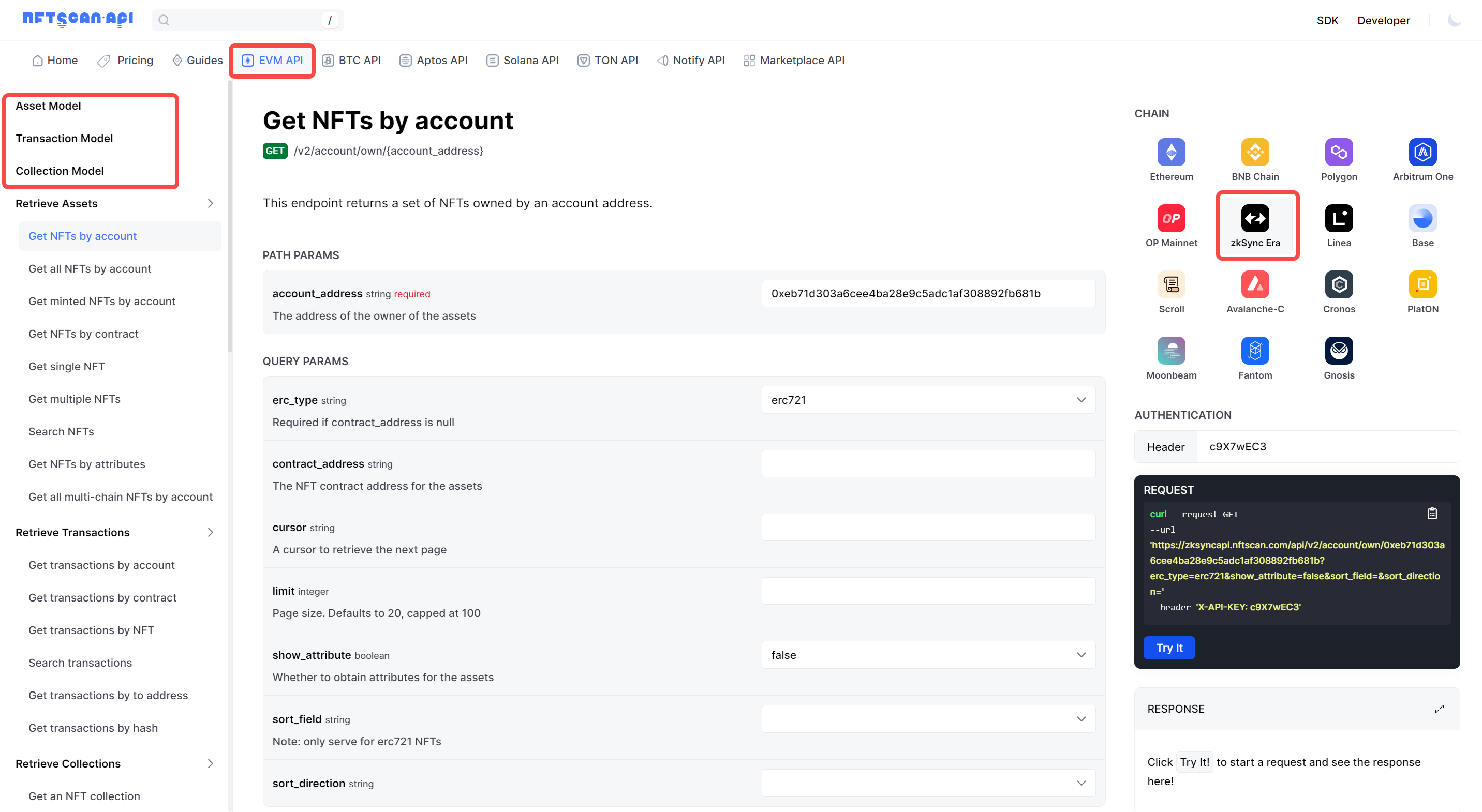Viewport: 1482px width, 812px height.
Task: Select the Polygon chain icon
Action: click(x=1338, y=153)
